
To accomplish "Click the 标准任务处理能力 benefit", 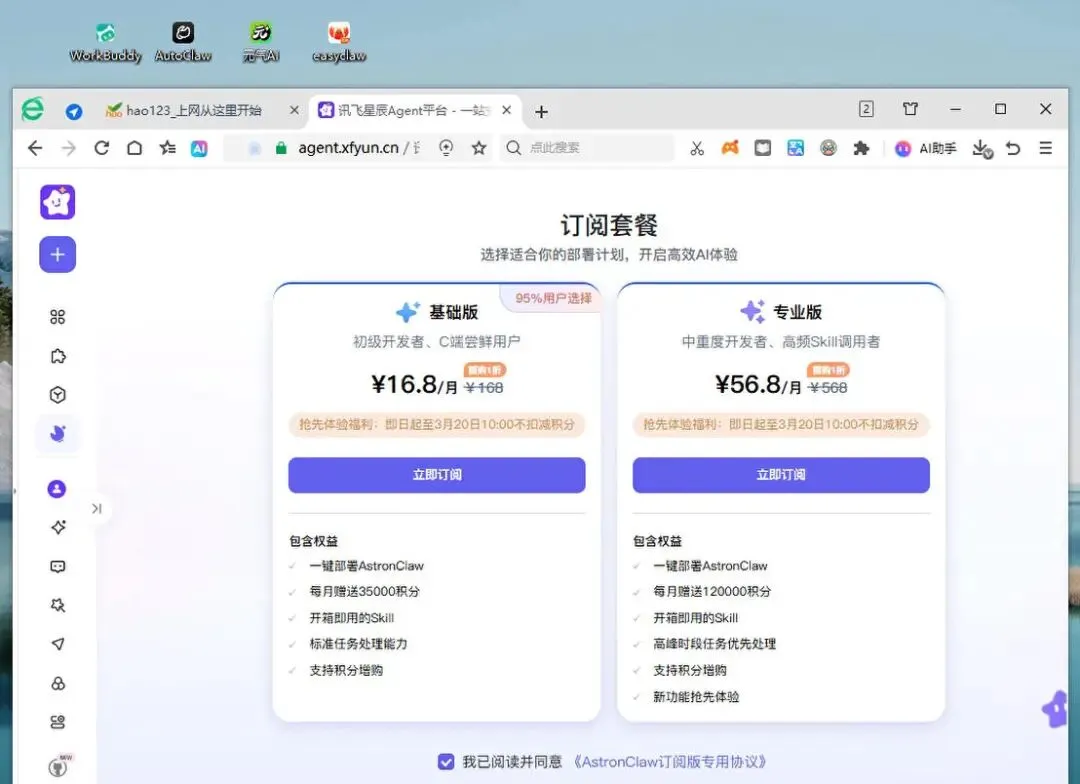I will pos(358,643).
